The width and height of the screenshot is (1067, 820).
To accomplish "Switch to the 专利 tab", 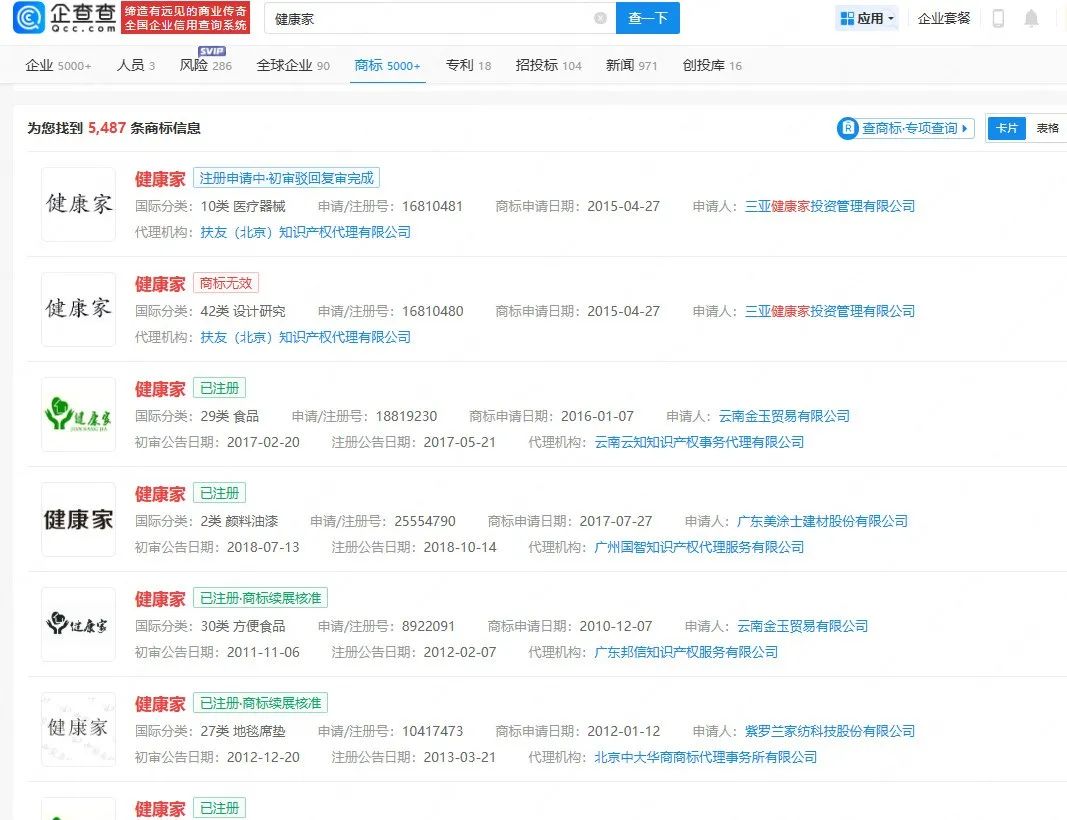I will pos(468,65).
